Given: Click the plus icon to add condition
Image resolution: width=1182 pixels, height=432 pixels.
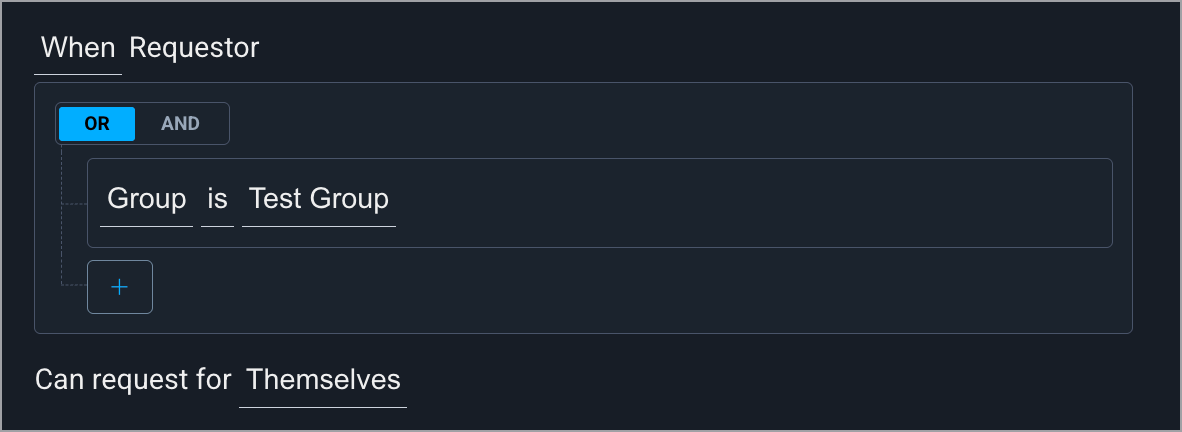Looking at the screenshot, I should pyautogui.click(x=120, y=287).
